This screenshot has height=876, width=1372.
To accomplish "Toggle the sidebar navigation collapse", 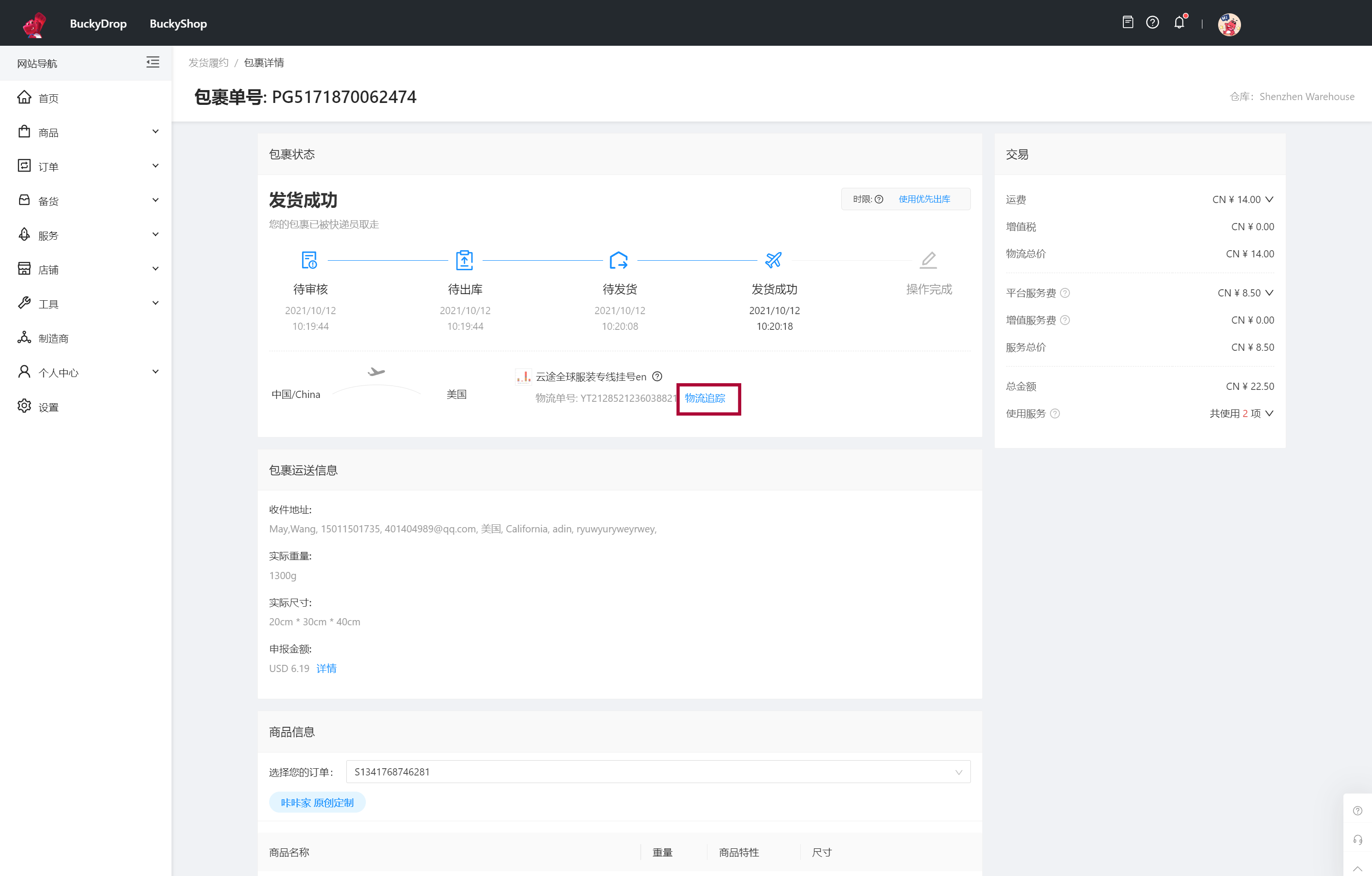I will 153,62.
